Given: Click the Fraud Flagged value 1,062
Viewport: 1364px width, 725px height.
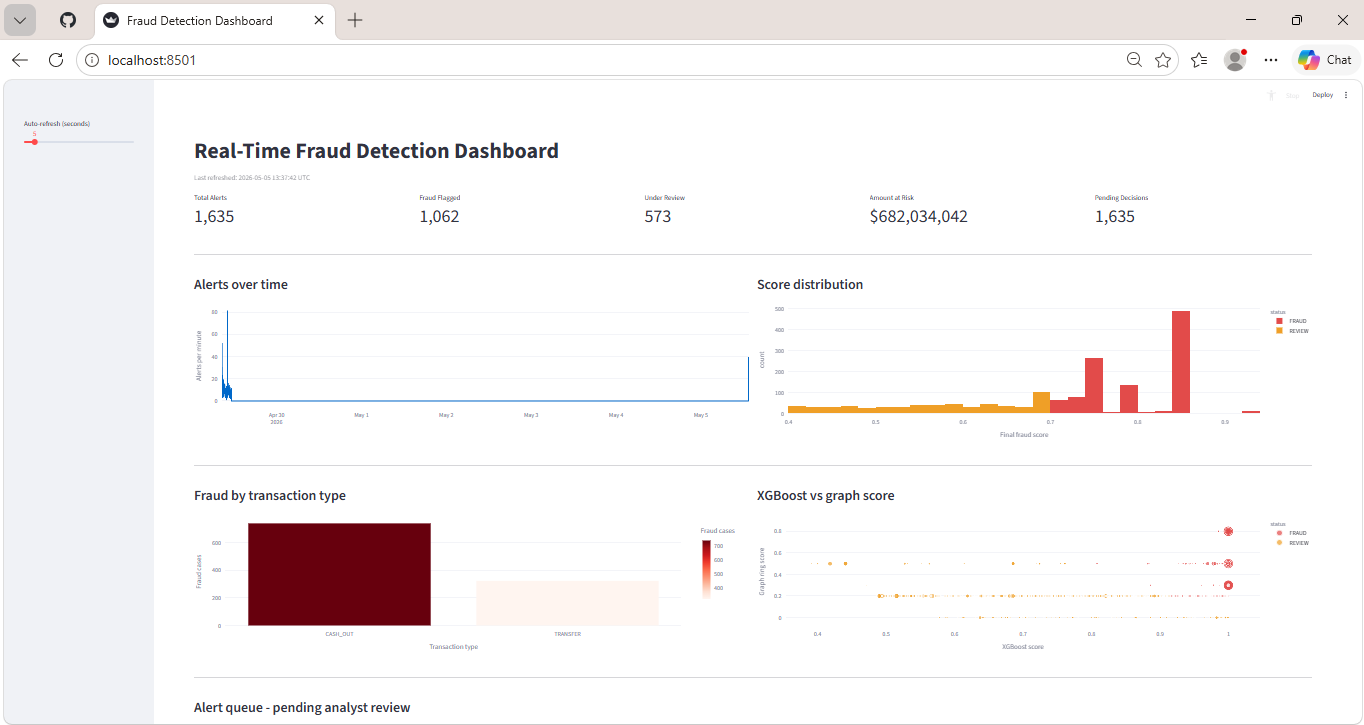Looking at the screenshot, I should pos(439,216).
